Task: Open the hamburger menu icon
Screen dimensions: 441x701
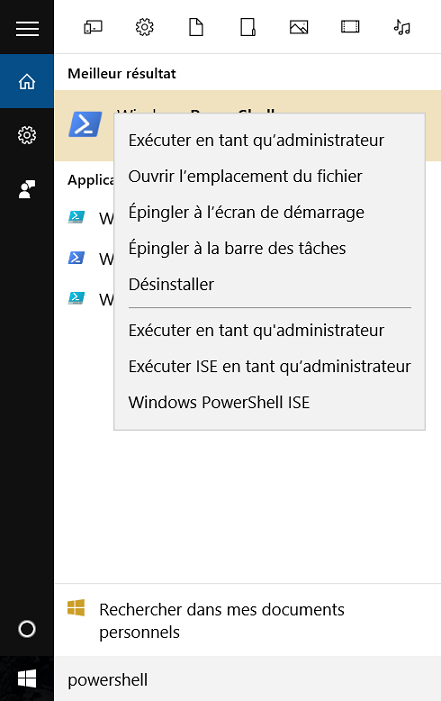Action: [27, 29]
